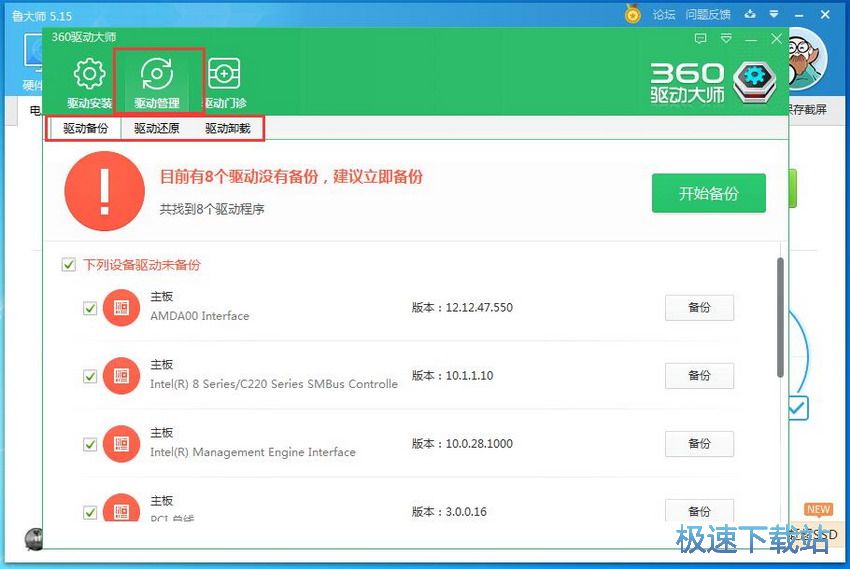
Task: Switch to the 驱动卸载 sub-tab
Action: [228, 128]
